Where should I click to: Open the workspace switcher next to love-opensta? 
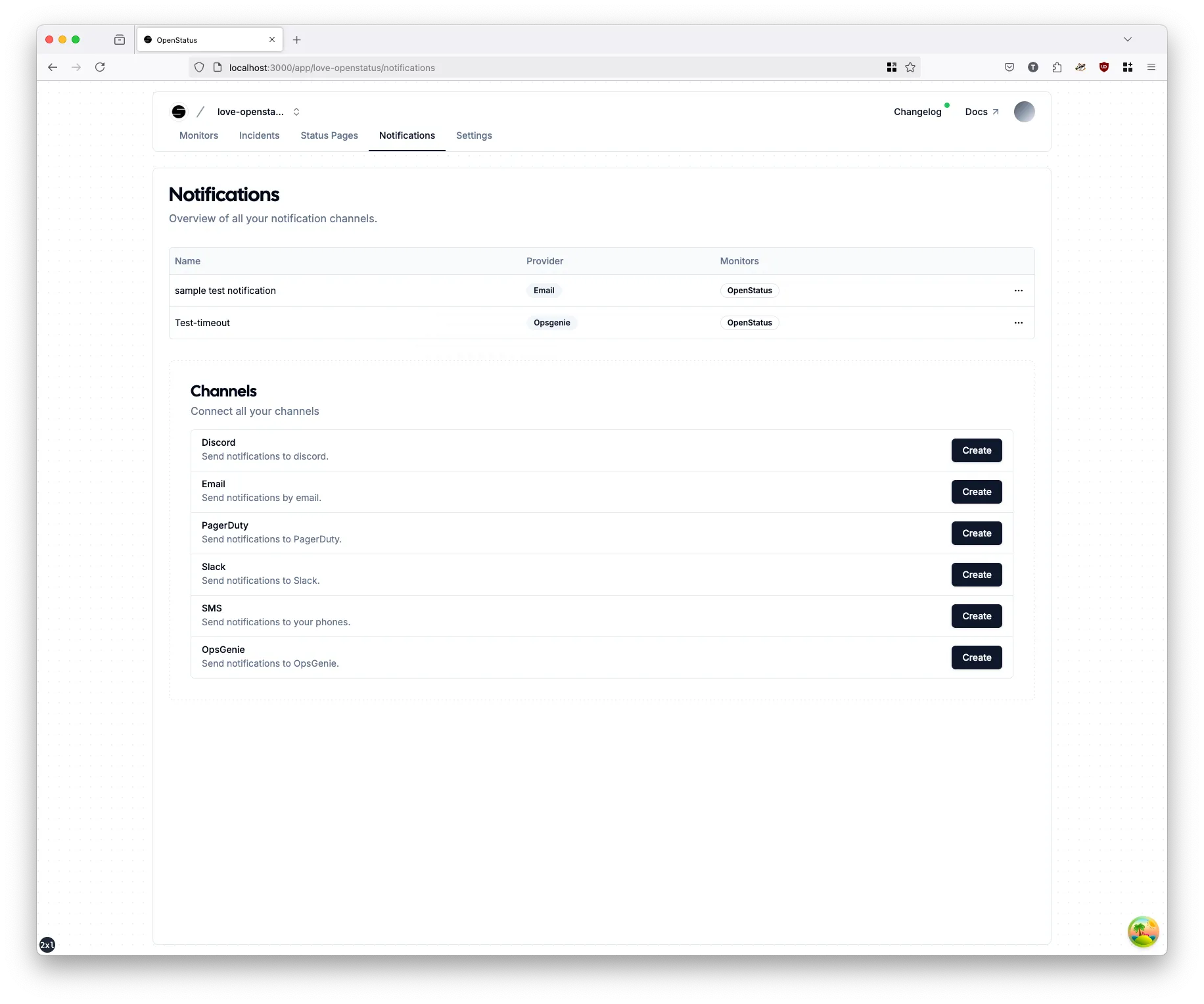[x=296, y=112]
